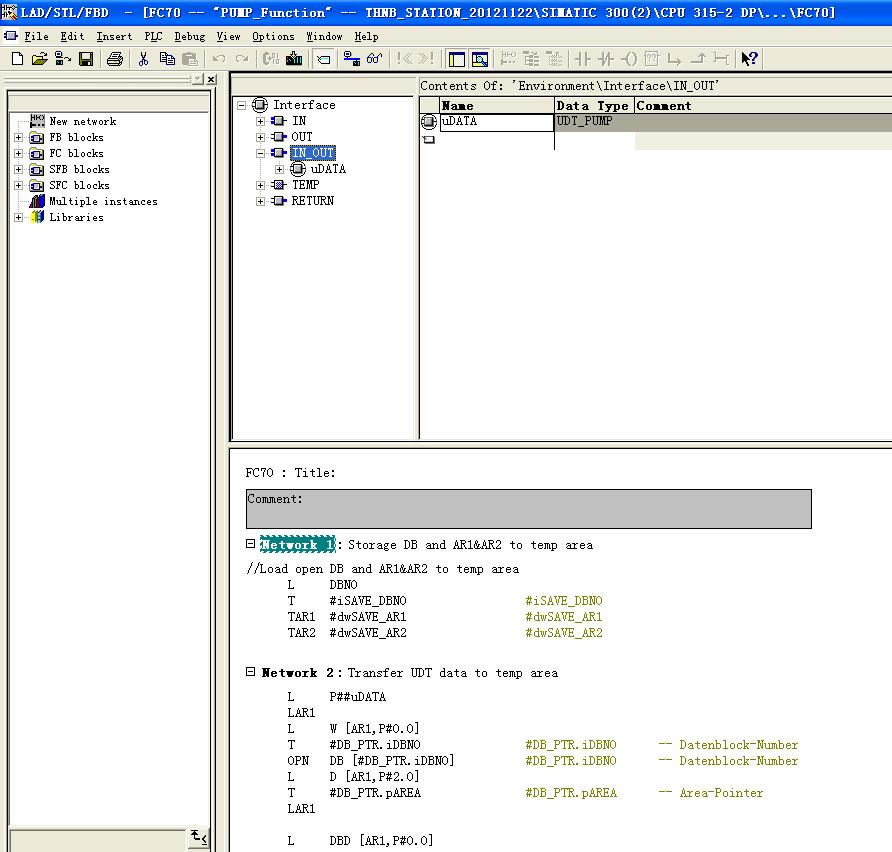
Task: Open the Debug menu
Action: (189, 36)
